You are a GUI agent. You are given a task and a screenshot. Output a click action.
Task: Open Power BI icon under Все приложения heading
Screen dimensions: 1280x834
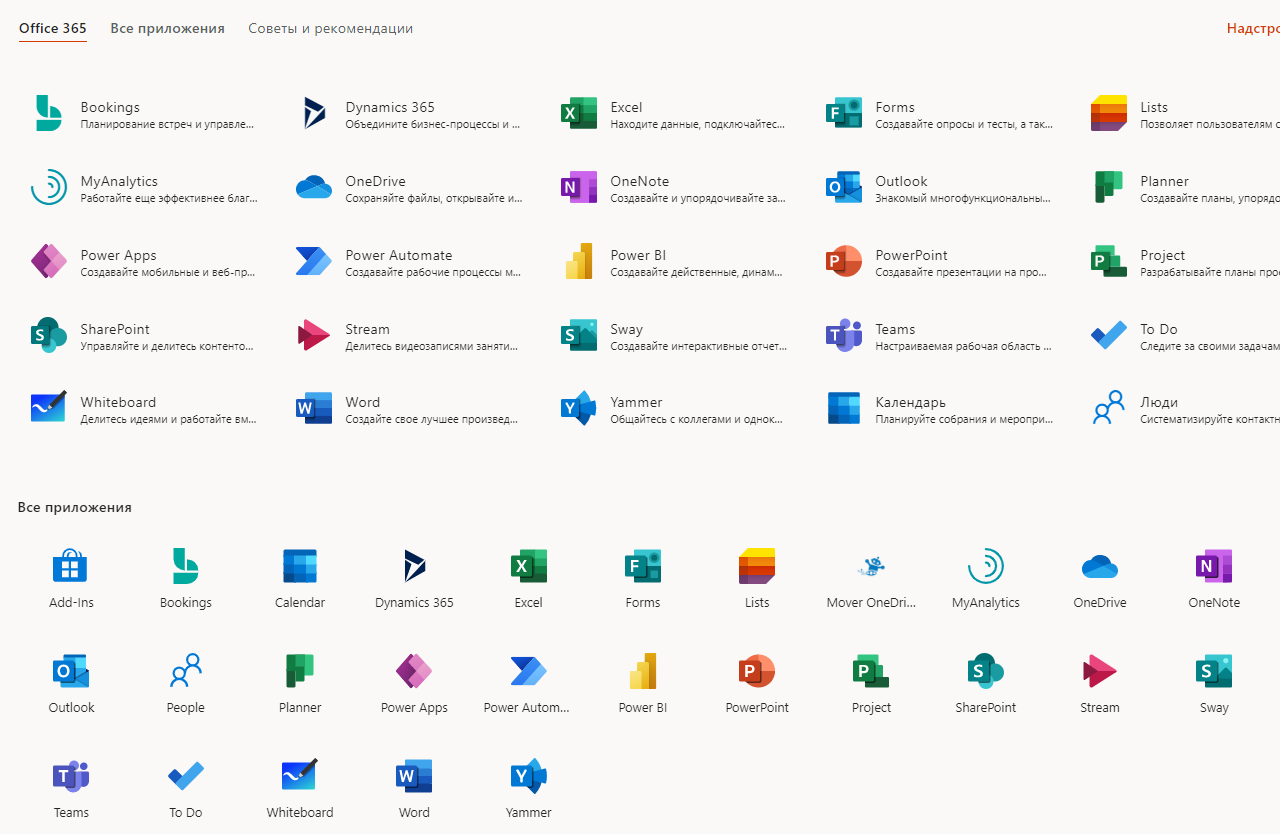point(643,672)
